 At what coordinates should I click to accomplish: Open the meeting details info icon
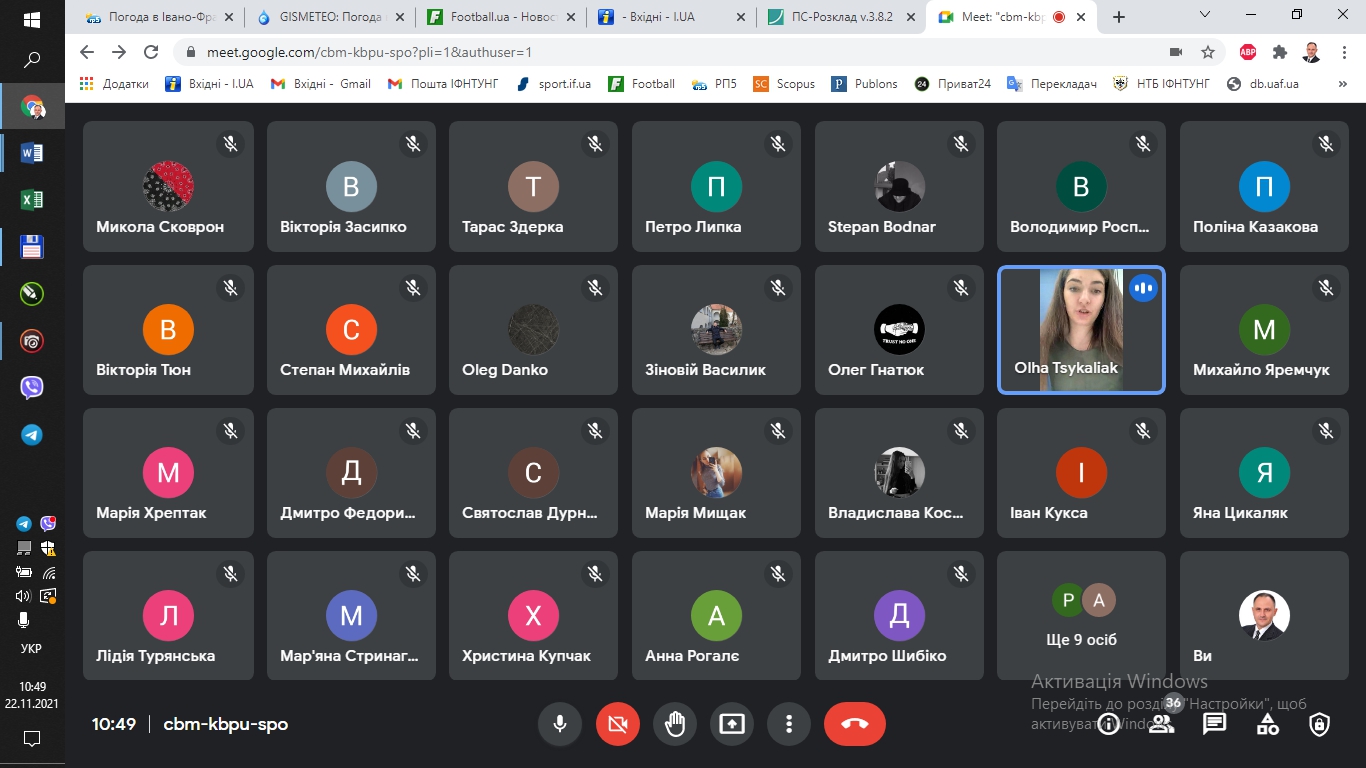[1108, 724]
